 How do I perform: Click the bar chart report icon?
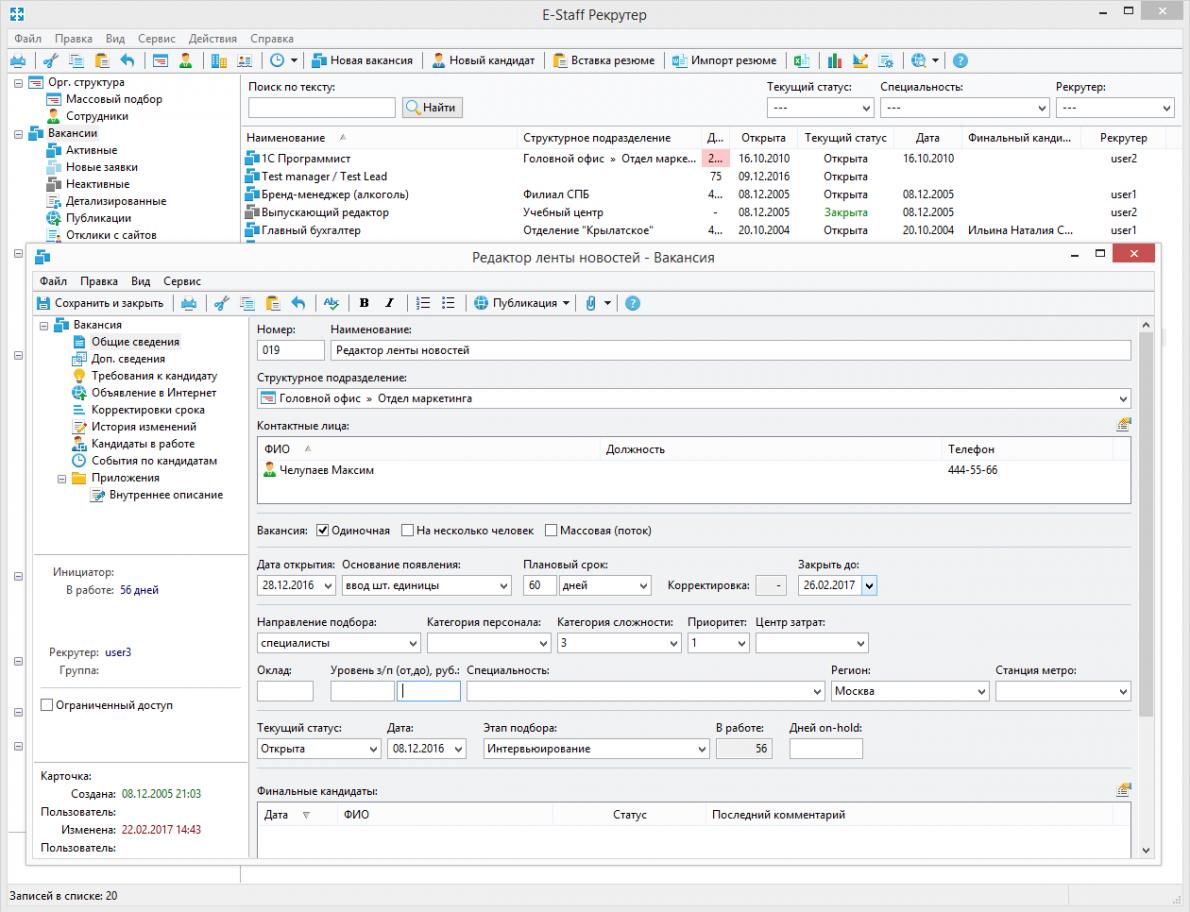(x=835, y=61)
